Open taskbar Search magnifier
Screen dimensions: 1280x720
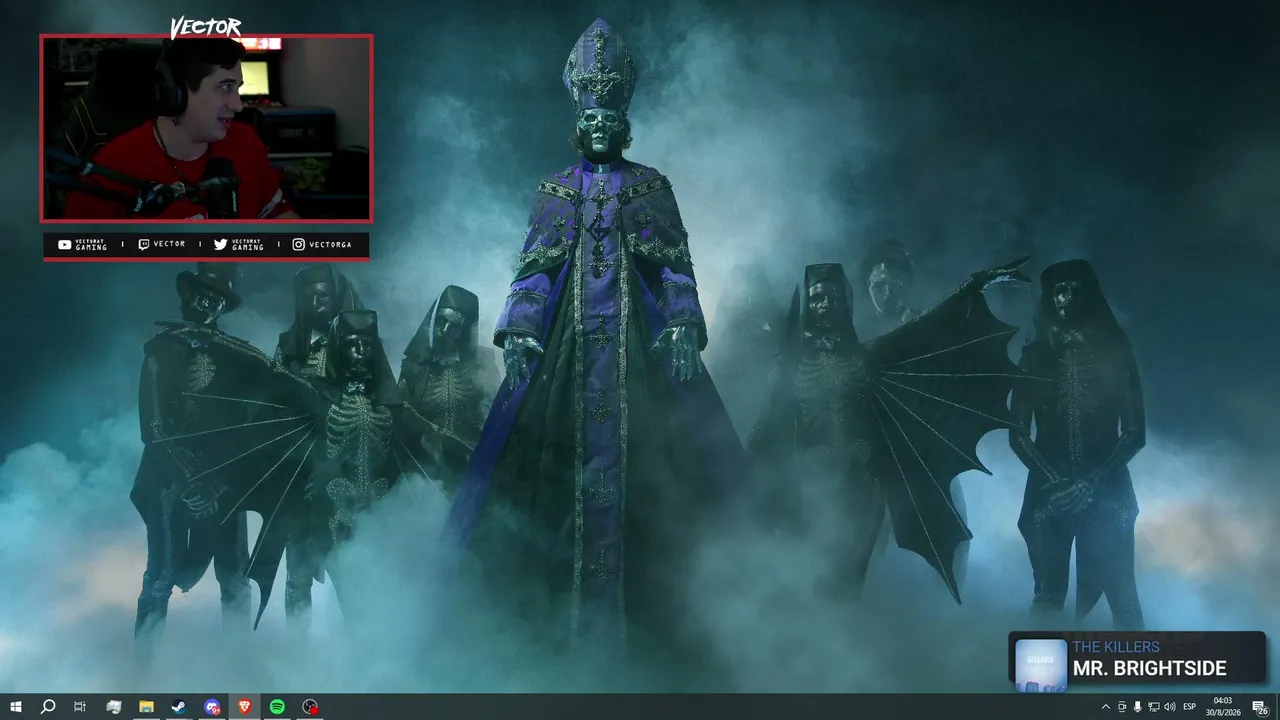coord(48,707)
